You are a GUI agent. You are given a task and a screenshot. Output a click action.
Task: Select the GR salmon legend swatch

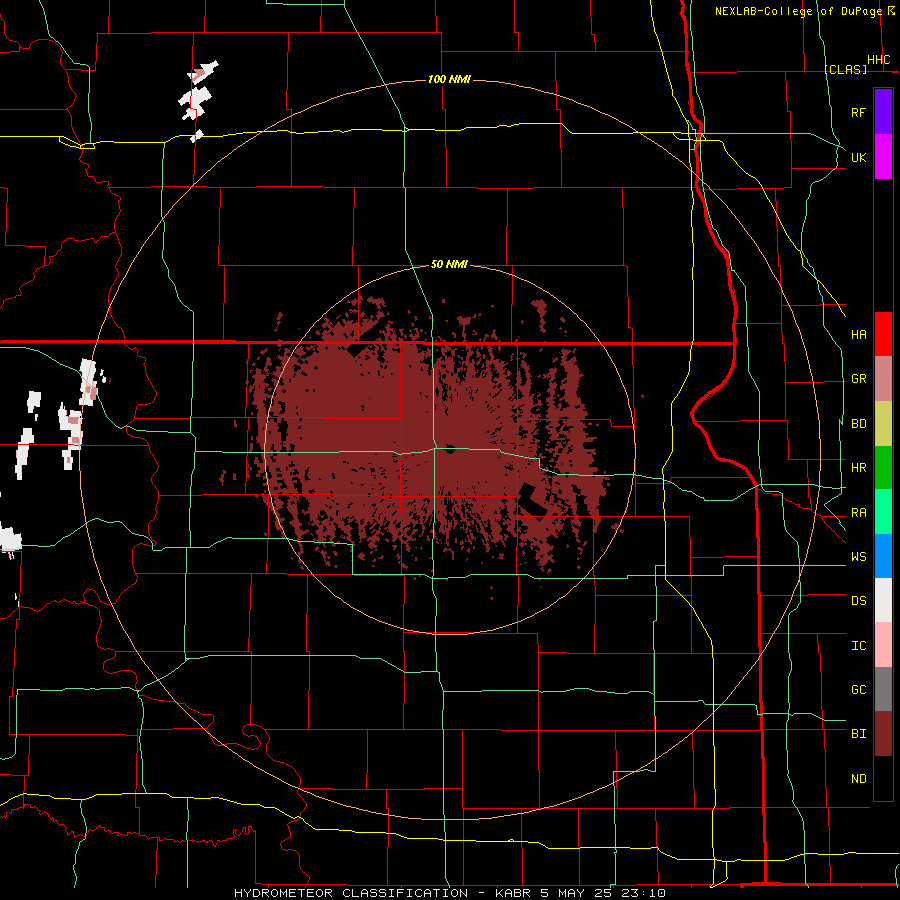pos(883,379)
